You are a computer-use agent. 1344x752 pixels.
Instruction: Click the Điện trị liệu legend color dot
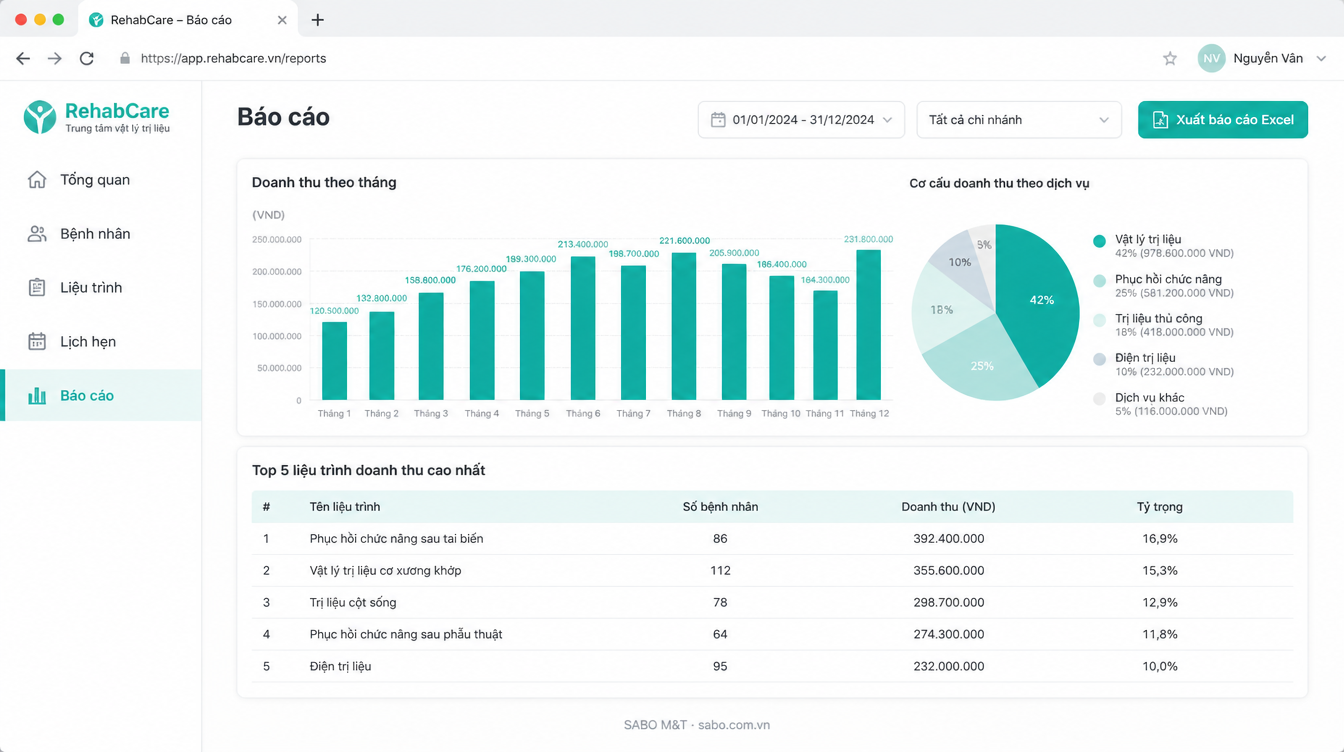(x=1100, y=360)
